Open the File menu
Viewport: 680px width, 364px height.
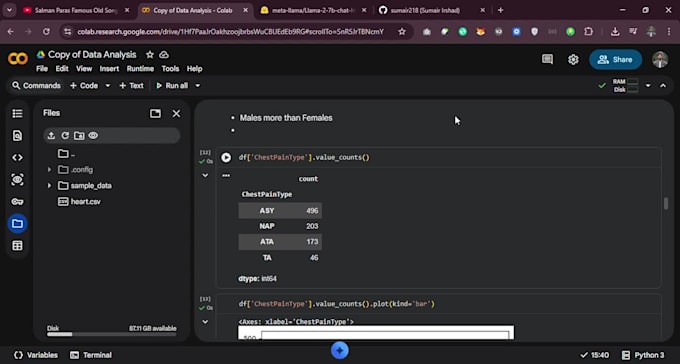point(42,69)
